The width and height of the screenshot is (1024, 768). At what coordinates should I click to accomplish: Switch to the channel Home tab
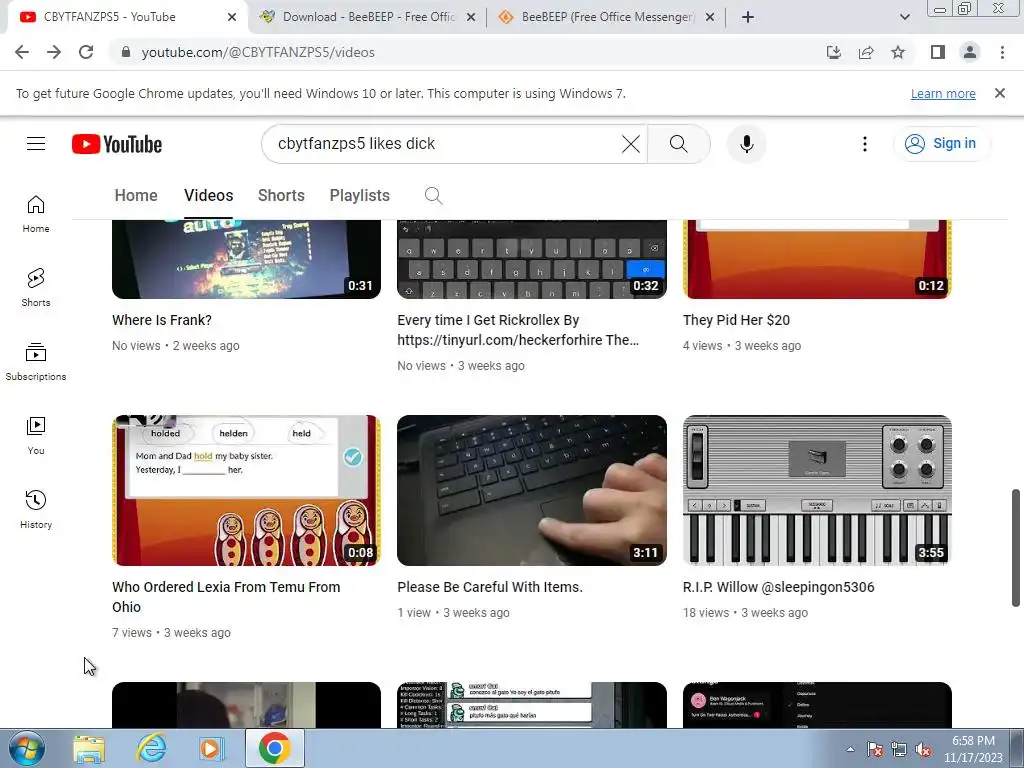click(136, 195)
